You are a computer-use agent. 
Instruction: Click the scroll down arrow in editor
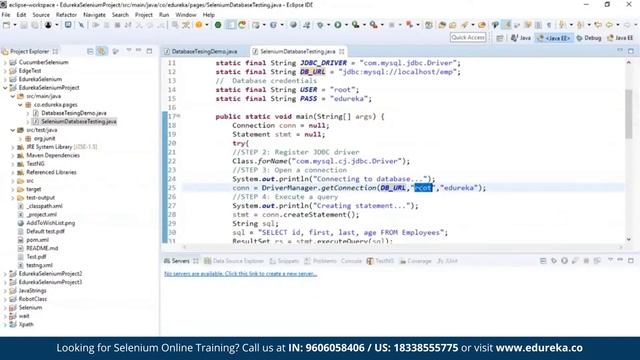click(x=629, y=240)
